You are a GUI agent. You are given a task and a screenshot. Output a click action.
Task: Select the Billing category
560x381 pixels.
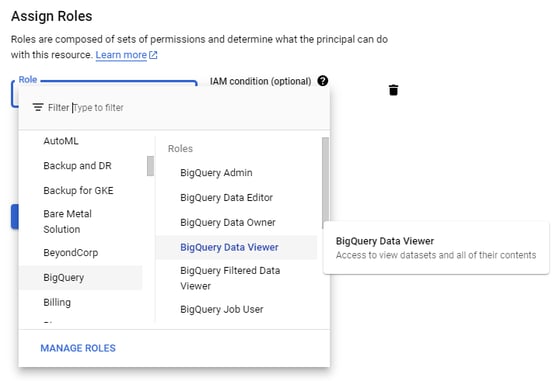[x=57, y=302]
